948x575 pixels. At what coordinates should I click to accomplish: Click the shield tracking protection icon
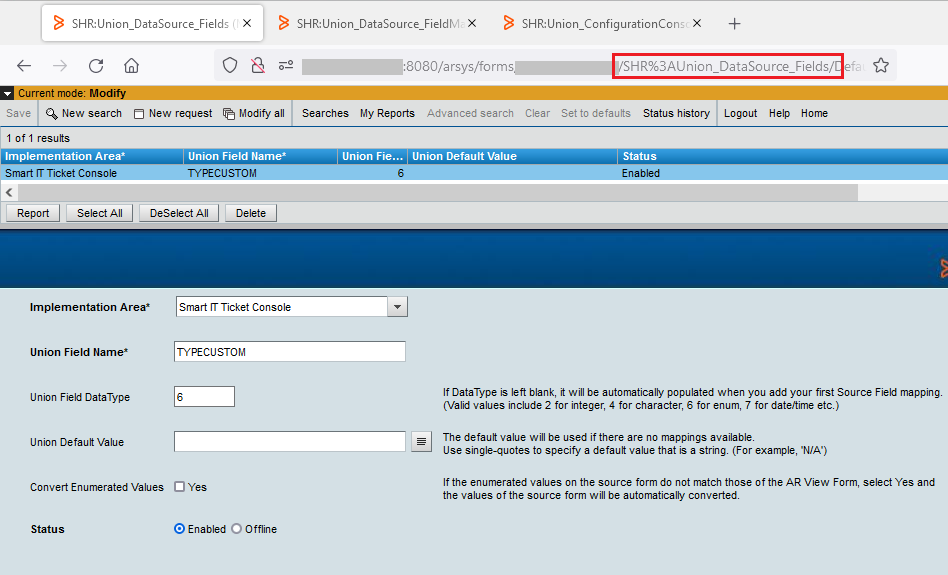point(230,66)
